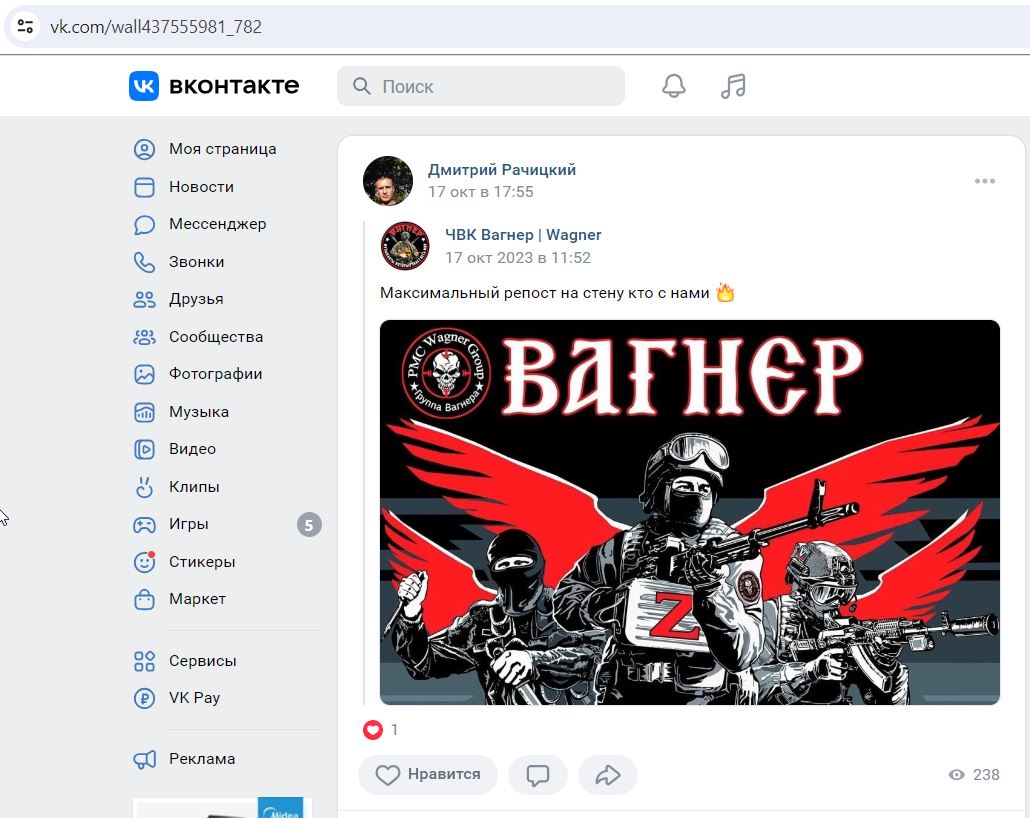Click the Клипы hand icon
Viewport: 1030px width, 818px height.
click(x=145, y=487)
